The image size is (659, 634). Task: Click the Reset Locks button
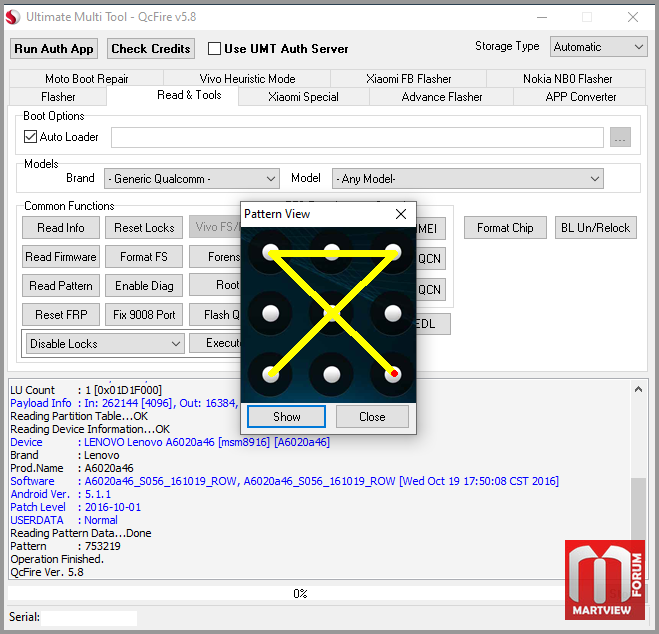(144, 228)
